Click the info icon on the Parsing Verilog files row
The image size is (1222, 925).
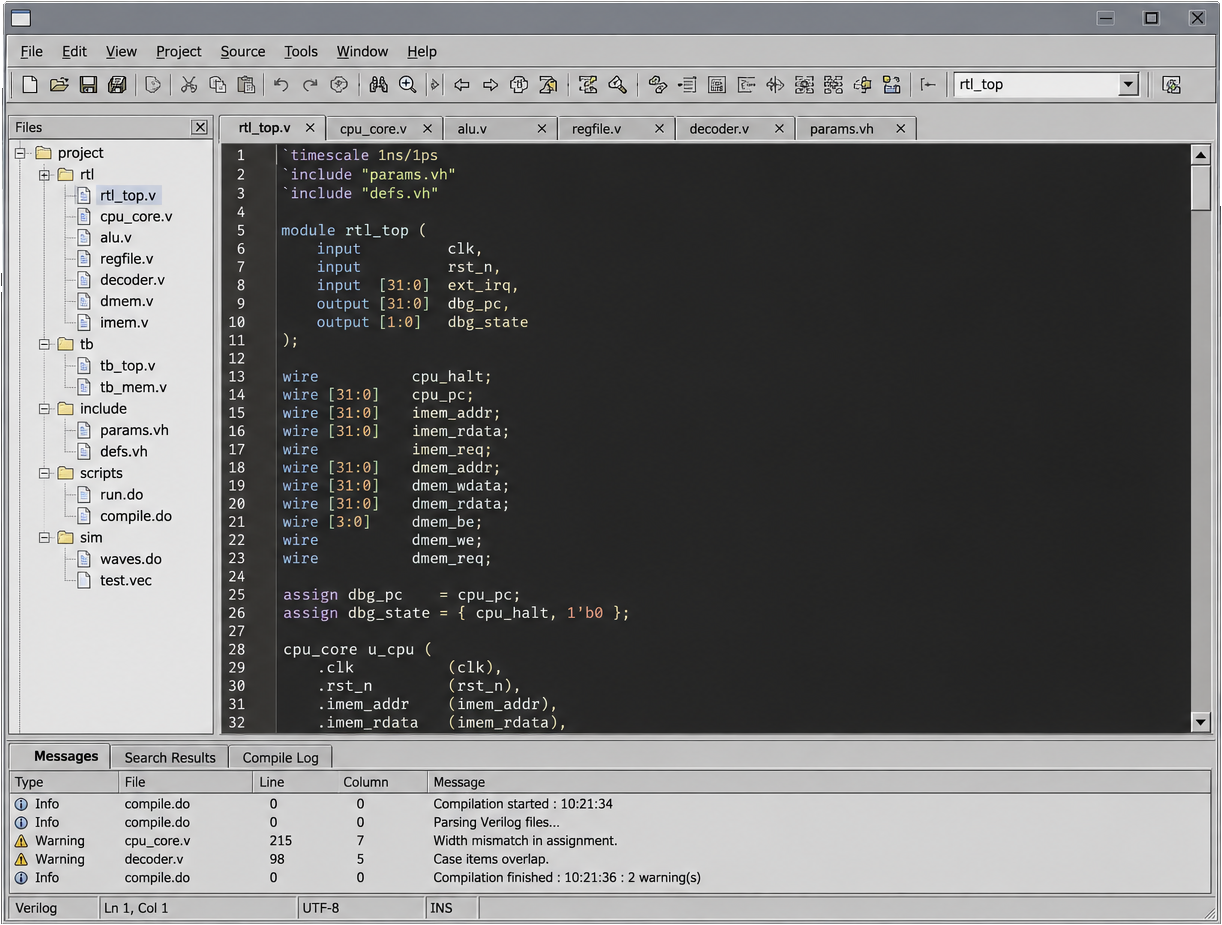[x=22, y=822]
